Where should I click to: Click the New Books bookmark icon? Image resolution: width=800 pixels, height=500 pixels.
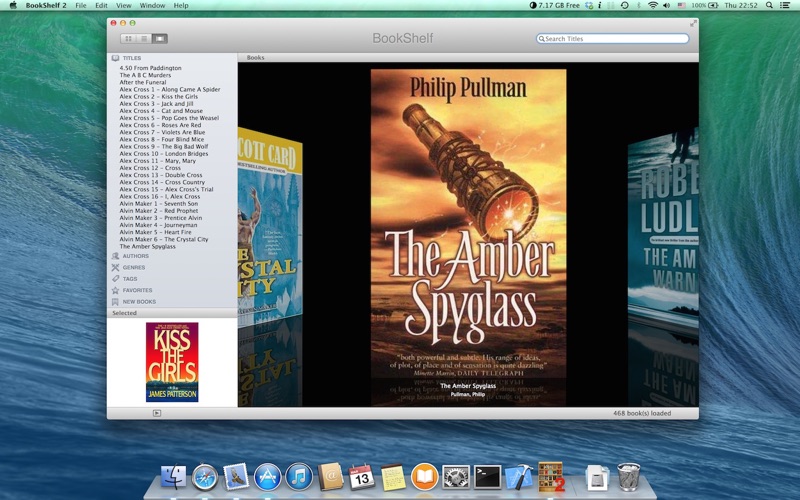tap(115, 302)
